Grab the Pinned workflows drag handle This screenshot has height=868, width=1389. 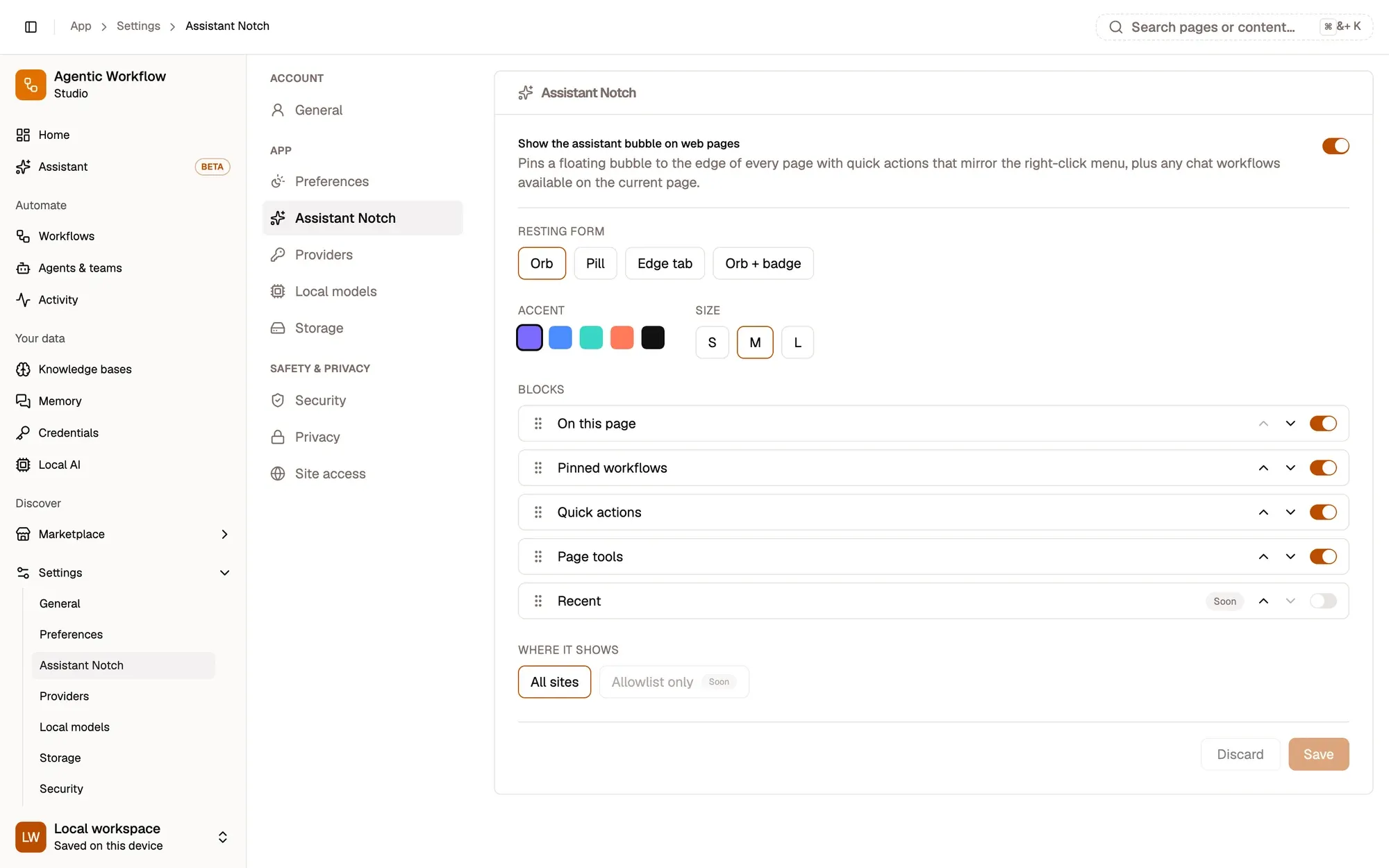tap(538, 468)
